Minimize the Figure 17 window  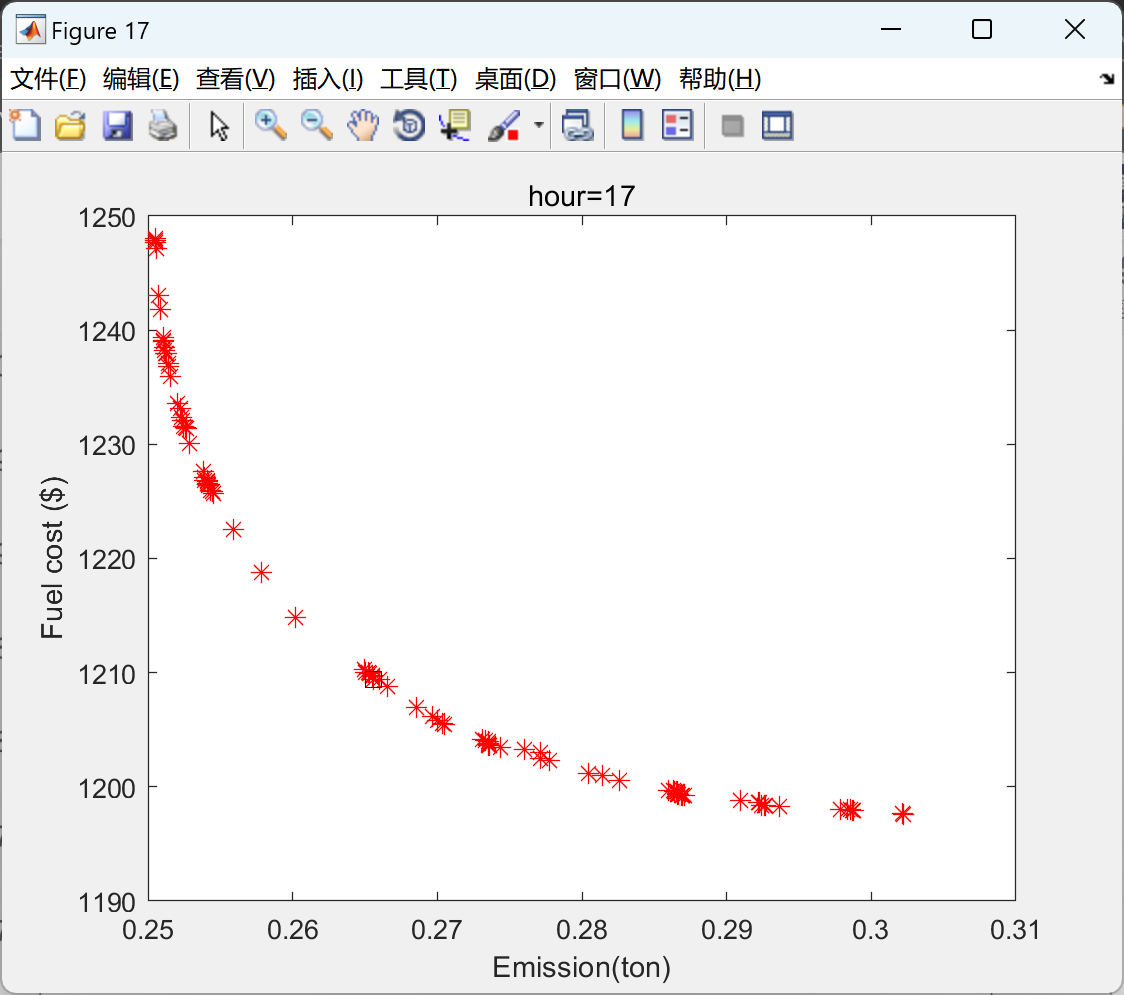[891, 29]
